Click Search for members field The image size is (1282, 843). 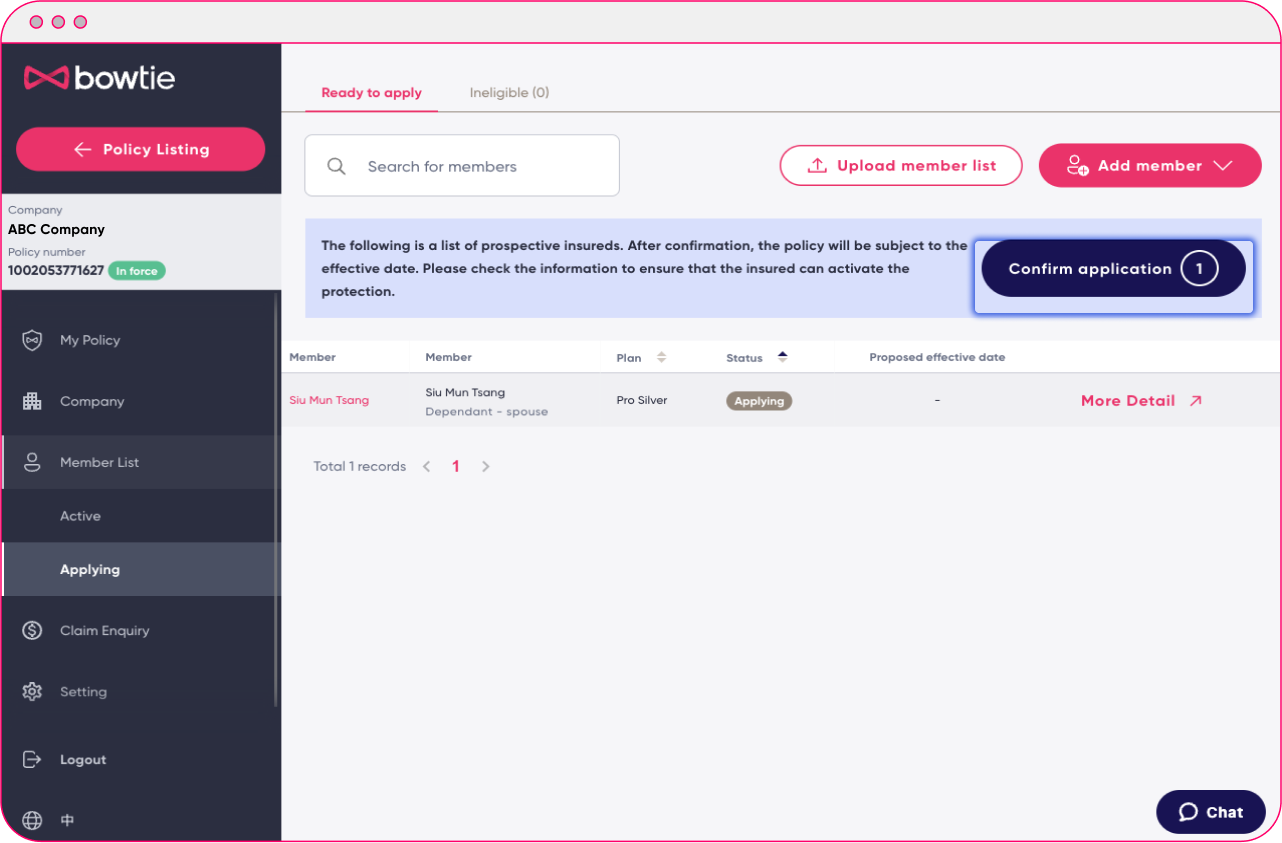point(462,166)
